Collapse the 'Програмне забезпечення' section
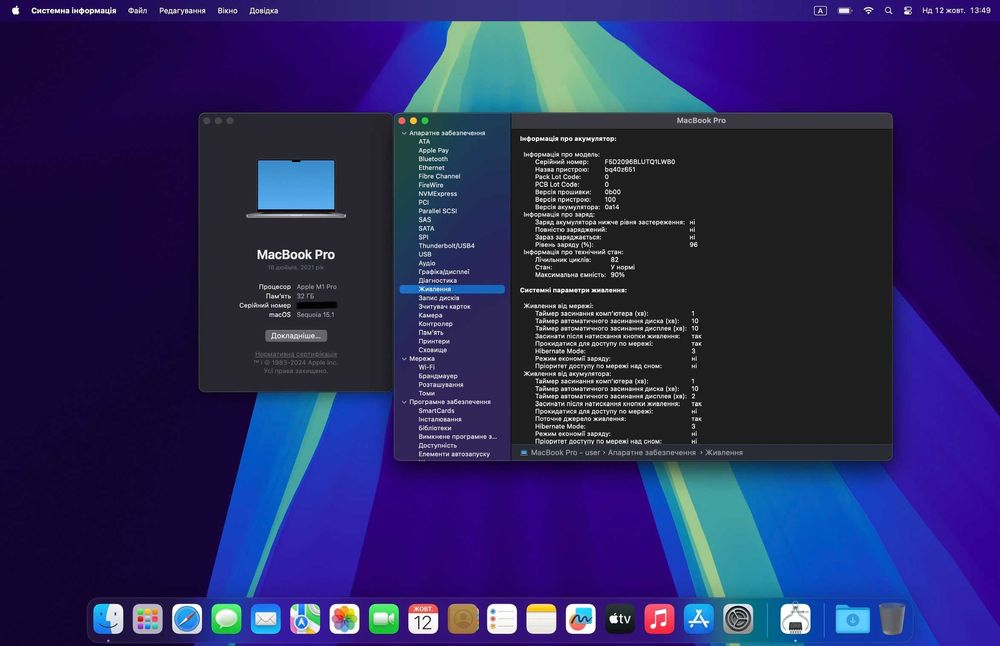 point(404,402)
